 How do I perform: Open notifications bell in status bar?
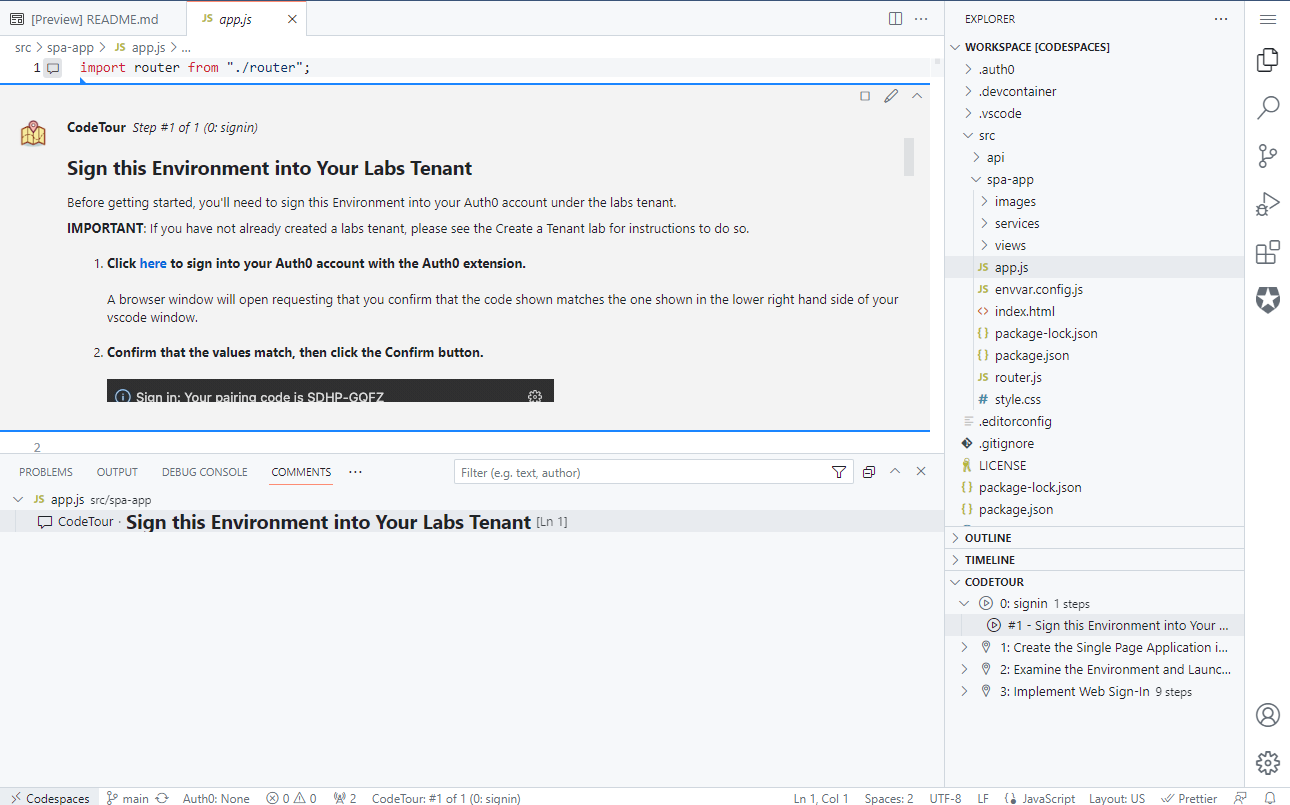coord(1269,798)
